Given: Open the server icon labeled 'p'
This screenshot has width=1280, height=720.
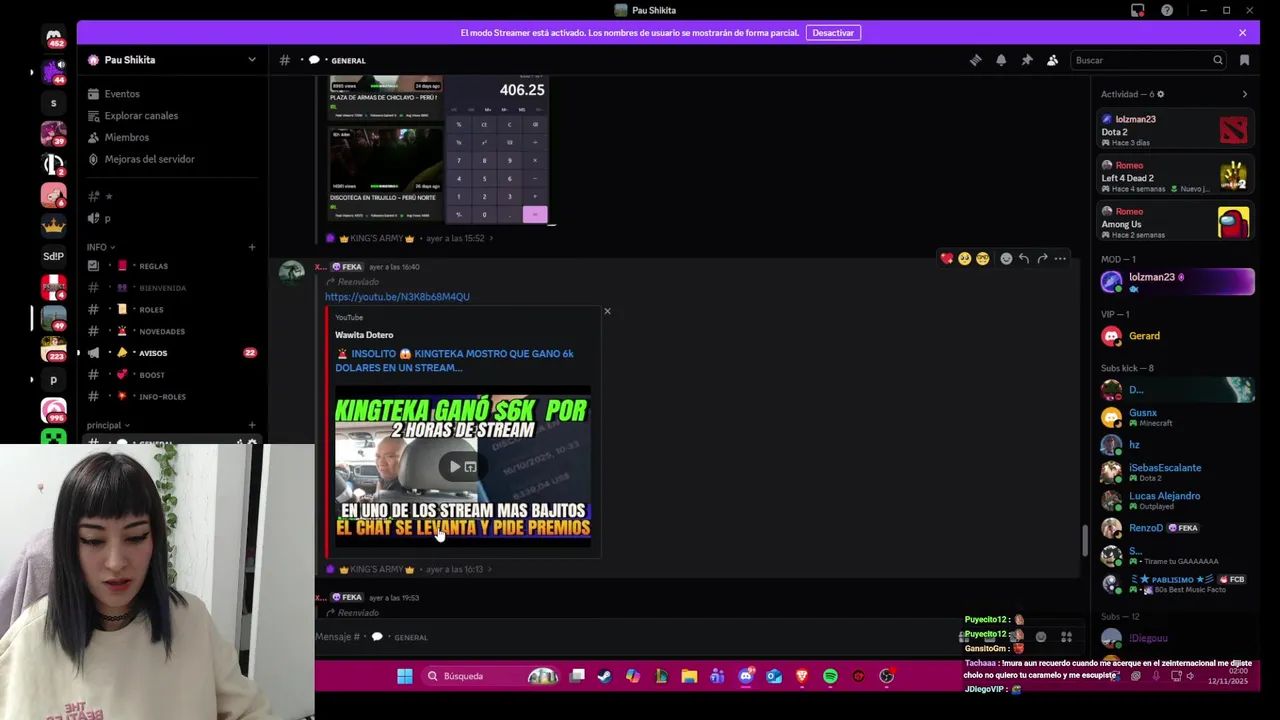Looking at the screenshot, I should (x=54, y=380).
